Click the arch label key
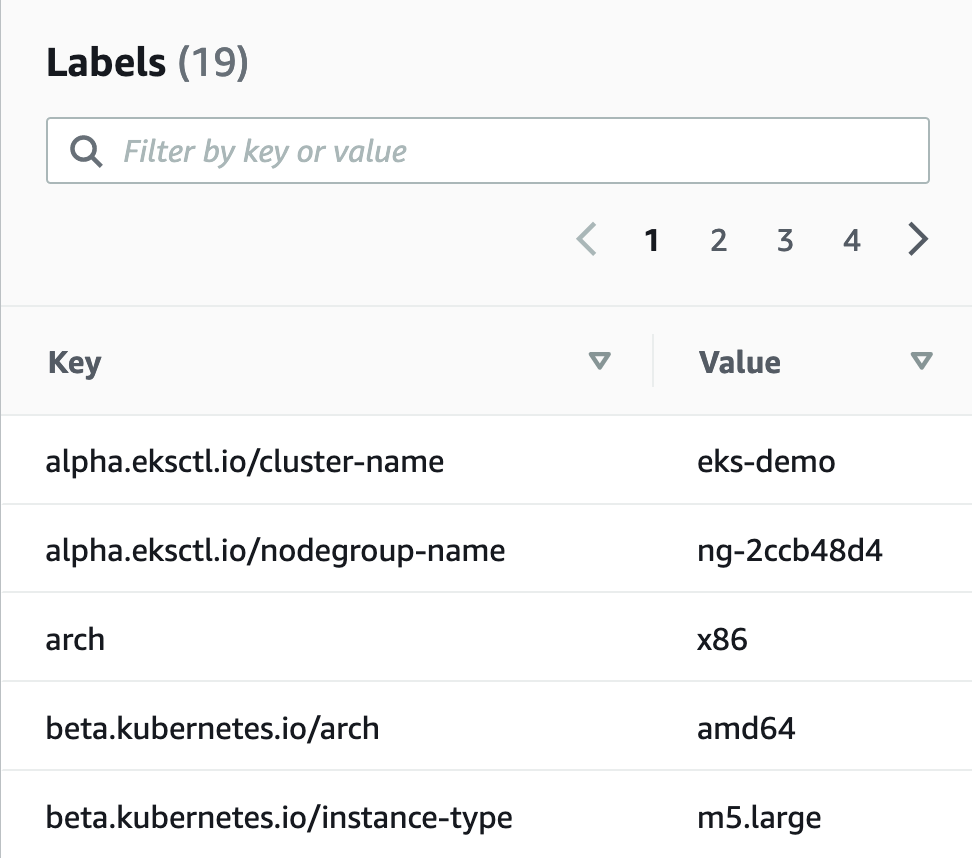Viewport: 972px width, 858px height. point(75,639)
